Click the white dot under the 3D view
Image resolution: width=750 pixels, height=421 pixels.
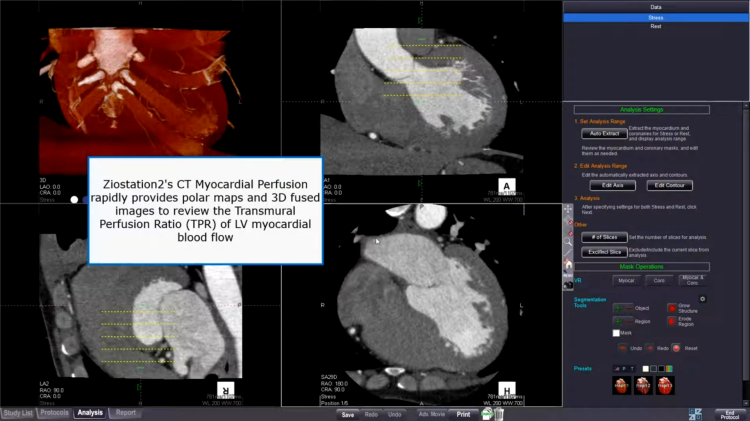point(74,199)
